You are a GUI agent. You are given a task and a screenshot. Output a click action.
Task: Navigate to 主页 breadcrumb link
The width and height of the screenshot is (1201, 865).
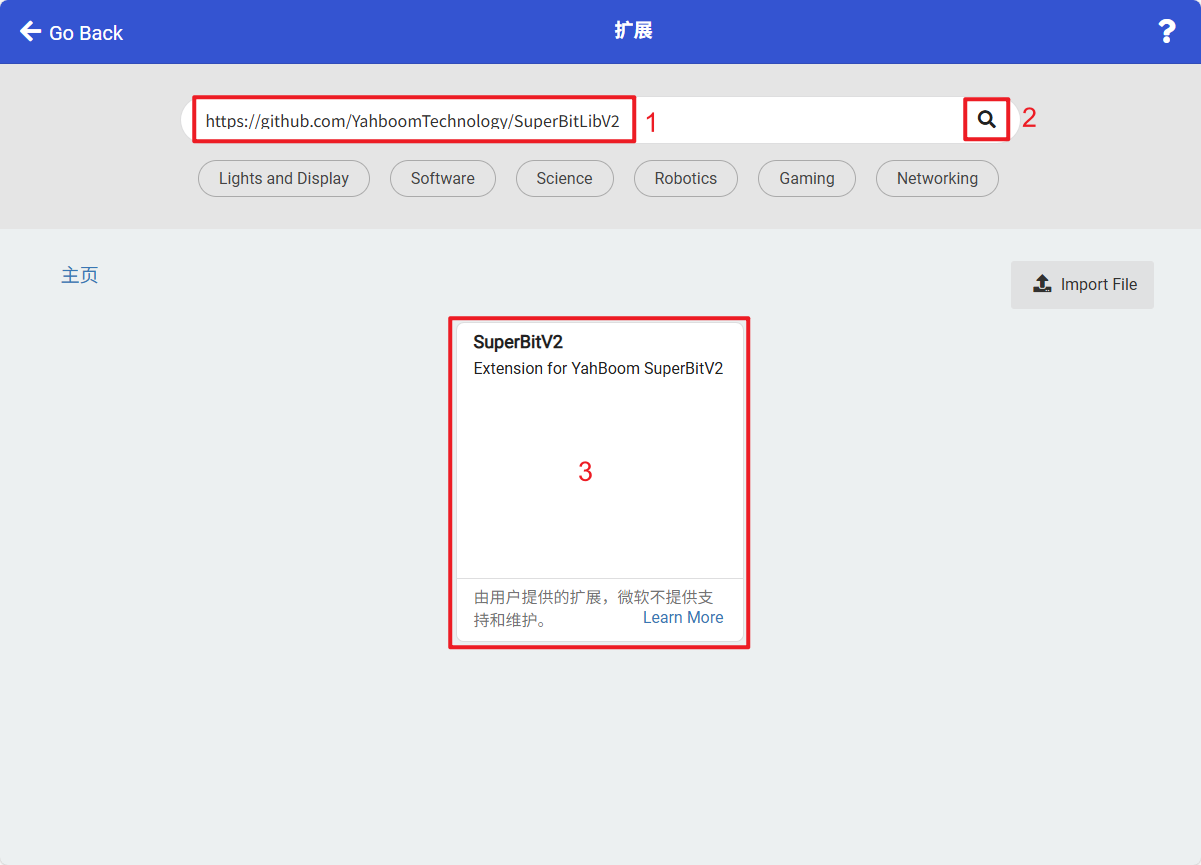[80, 275]
